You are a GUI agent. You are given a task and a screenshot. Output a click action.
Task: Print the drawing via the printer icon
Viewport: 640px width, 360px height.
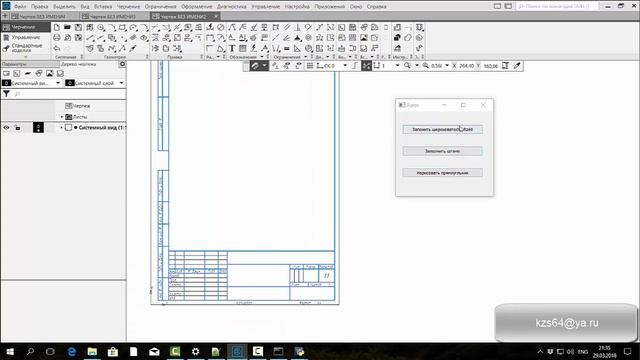tap(56, 38)
